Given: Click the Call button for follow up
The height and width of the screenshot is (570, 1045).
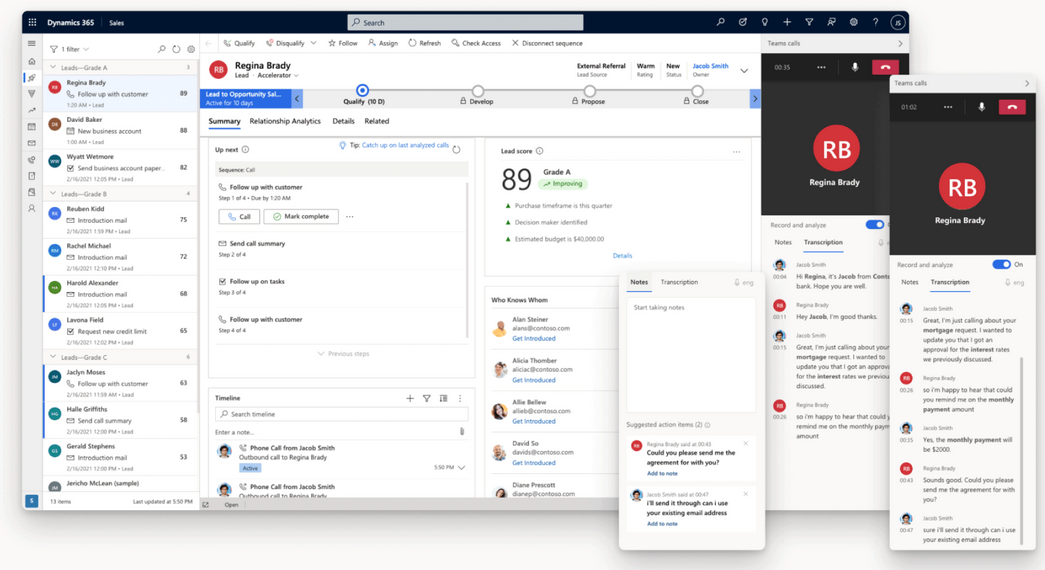Looking at the screenshot, I should (239, 216).
